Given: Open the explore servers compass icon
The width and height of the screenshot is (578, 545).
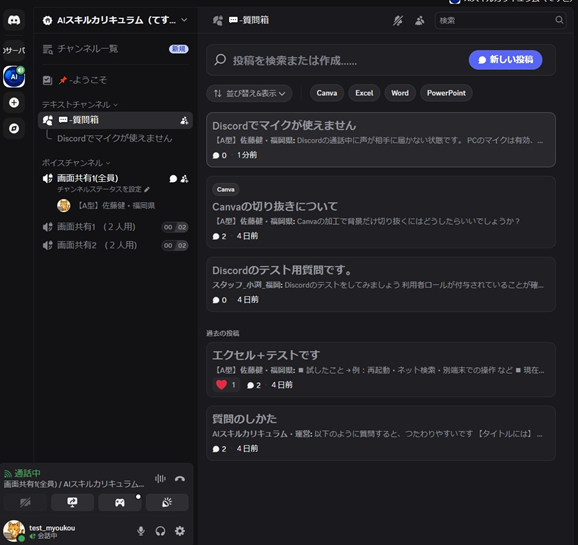Looking at the screenshot, I should 14,128.
